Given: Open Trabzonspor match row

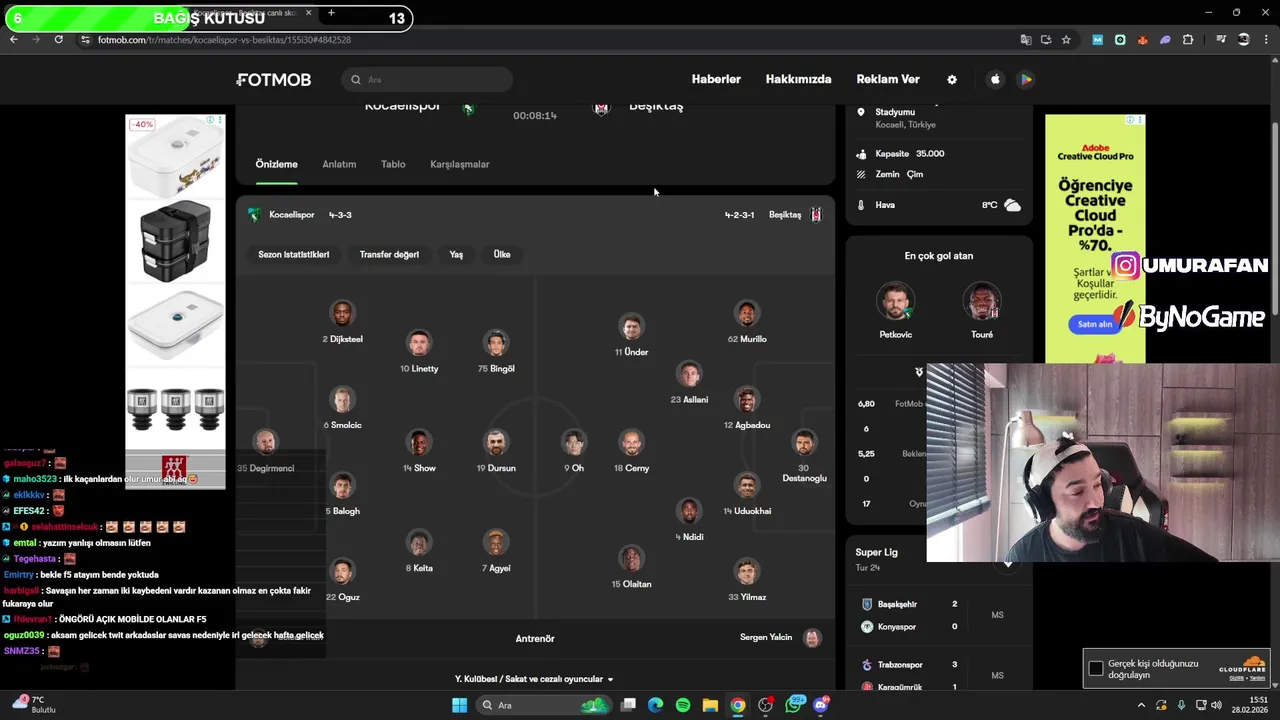Looking at the screenshot, I should (938, 675).
